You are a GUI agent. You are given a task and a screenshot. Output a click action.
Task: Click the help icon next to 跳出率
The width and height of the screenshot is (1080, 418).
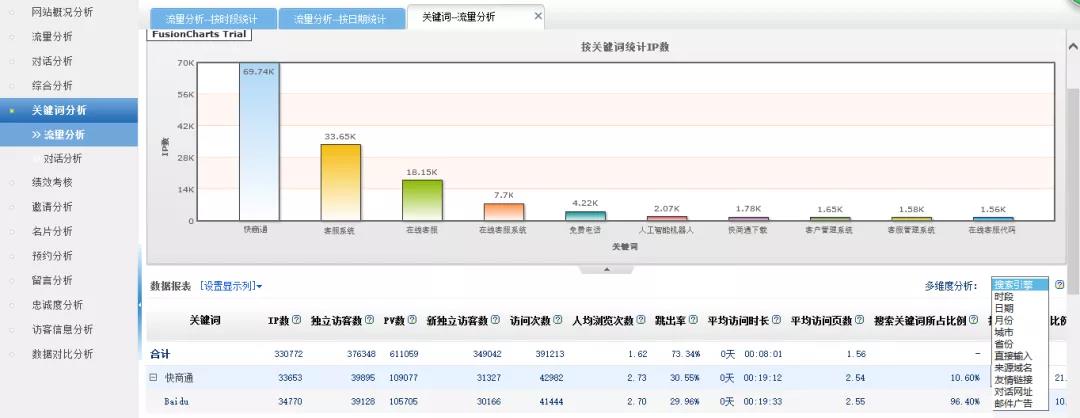click(x=694, y=321)
